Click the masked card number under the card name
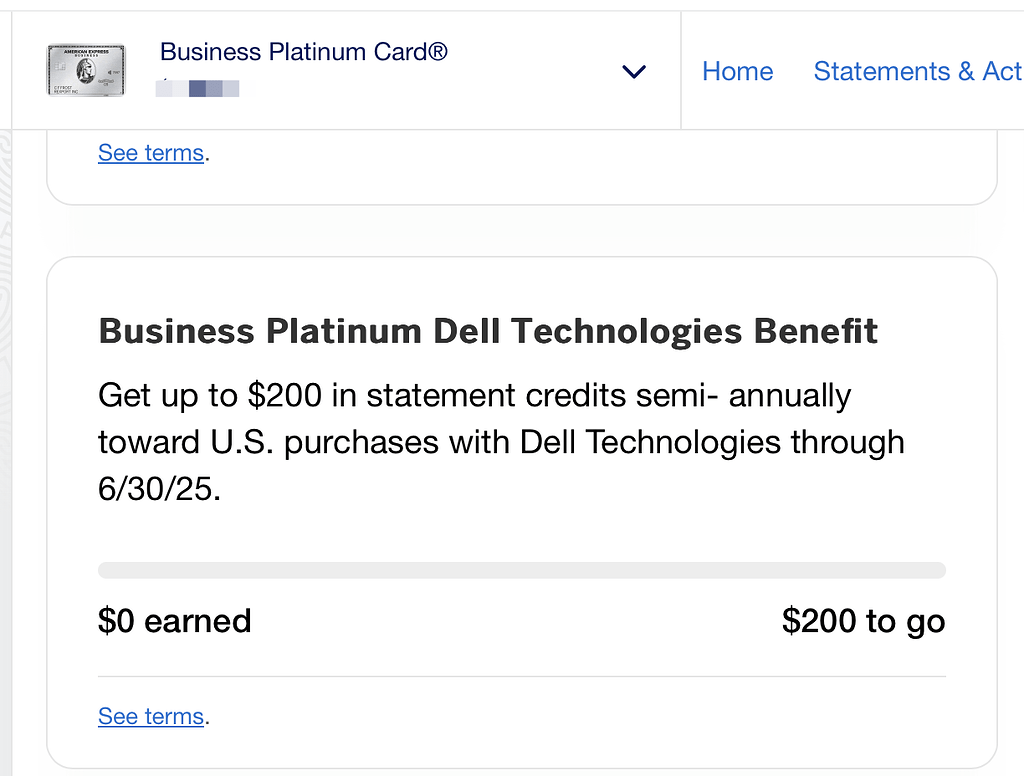The width and height of the screenshot is (1024, 776). tap(197, 90)
